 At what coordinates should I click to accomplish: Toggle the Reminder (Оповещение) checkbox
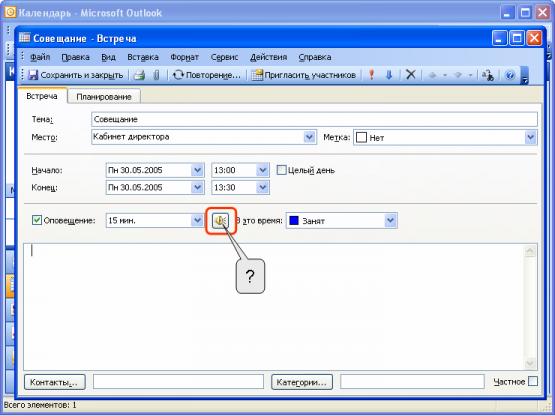[x=37, y=221]
